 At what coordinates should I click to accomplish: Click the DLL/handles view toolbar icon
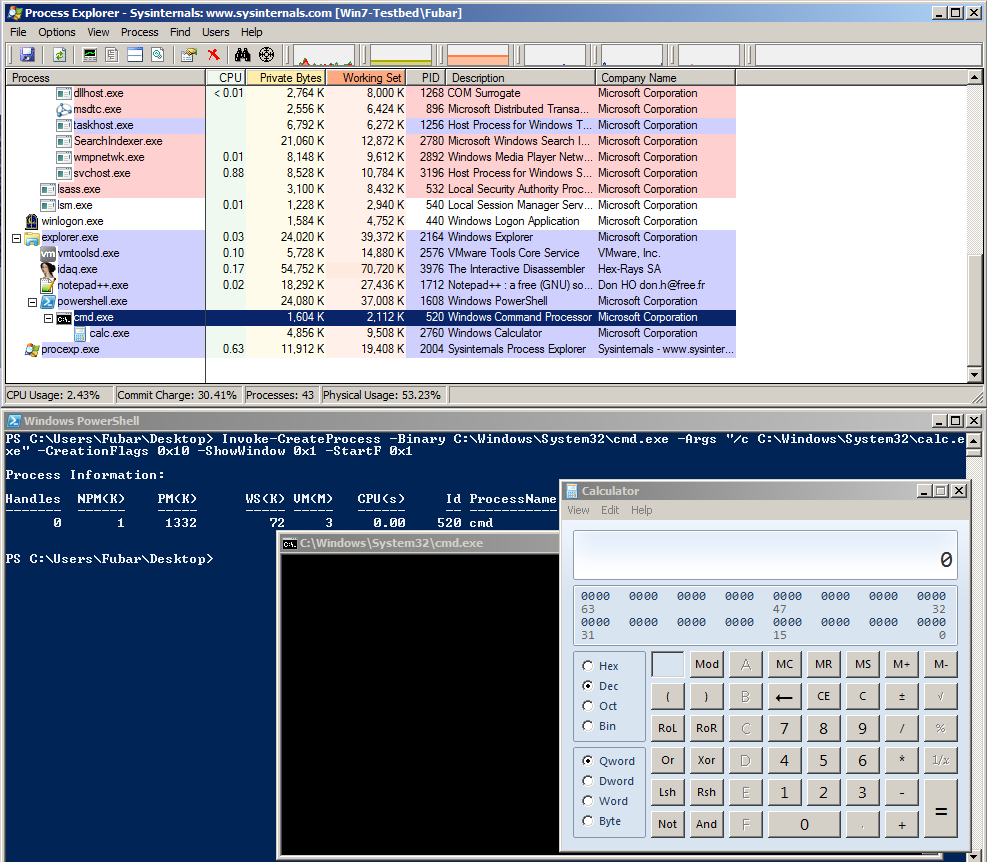click(157, 55)
